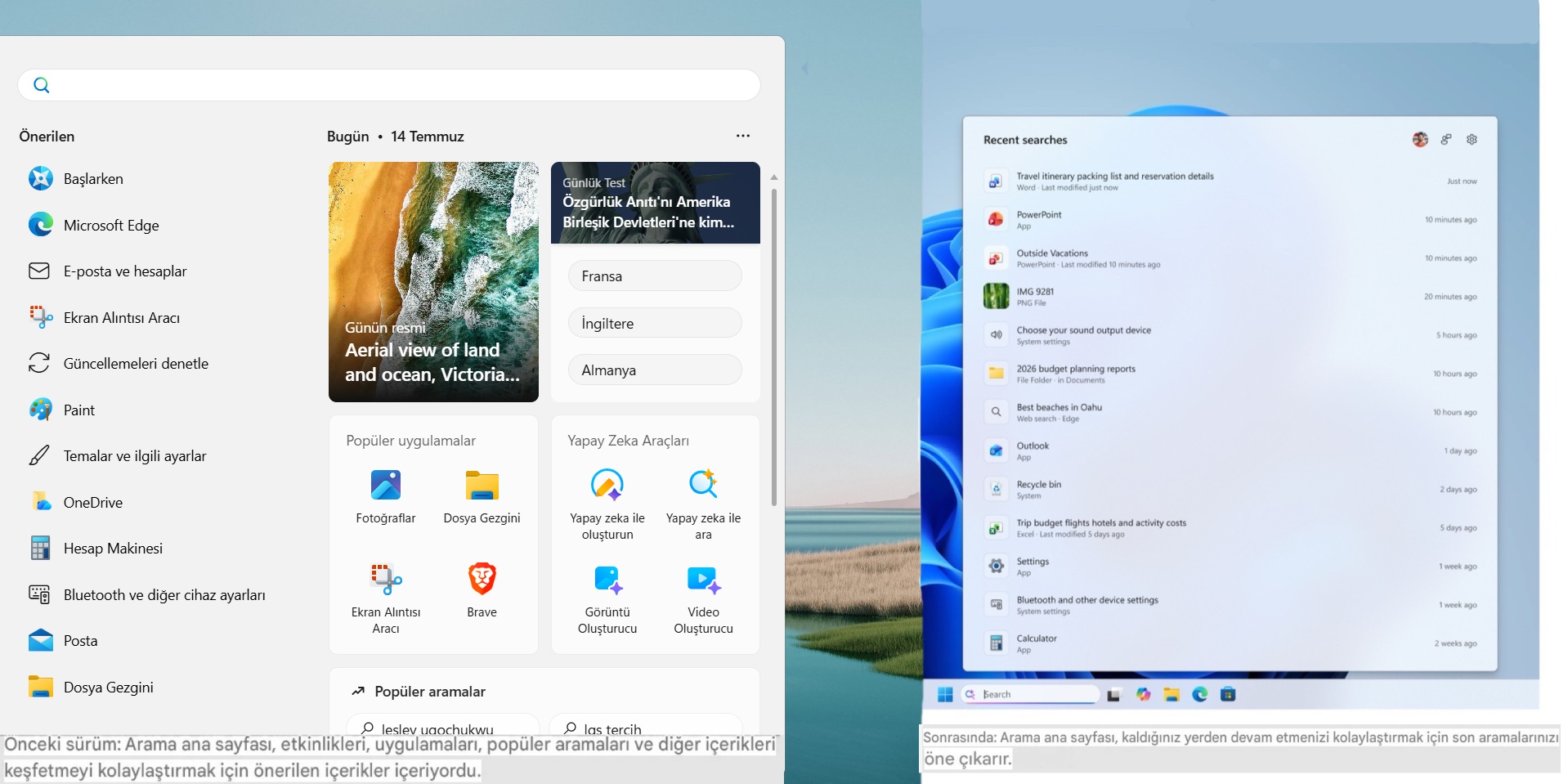Choose the Almanya quiz answer
Viewport: 1568px width, 784px height.
tap(655, 370)
